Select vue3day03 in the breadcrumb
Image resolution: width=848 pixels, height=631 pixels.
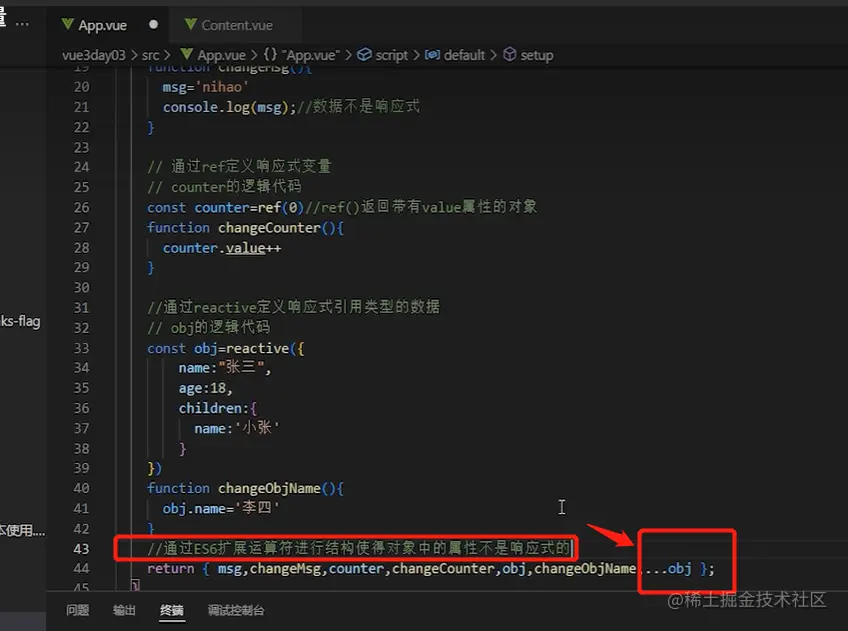tap(94, 55)
